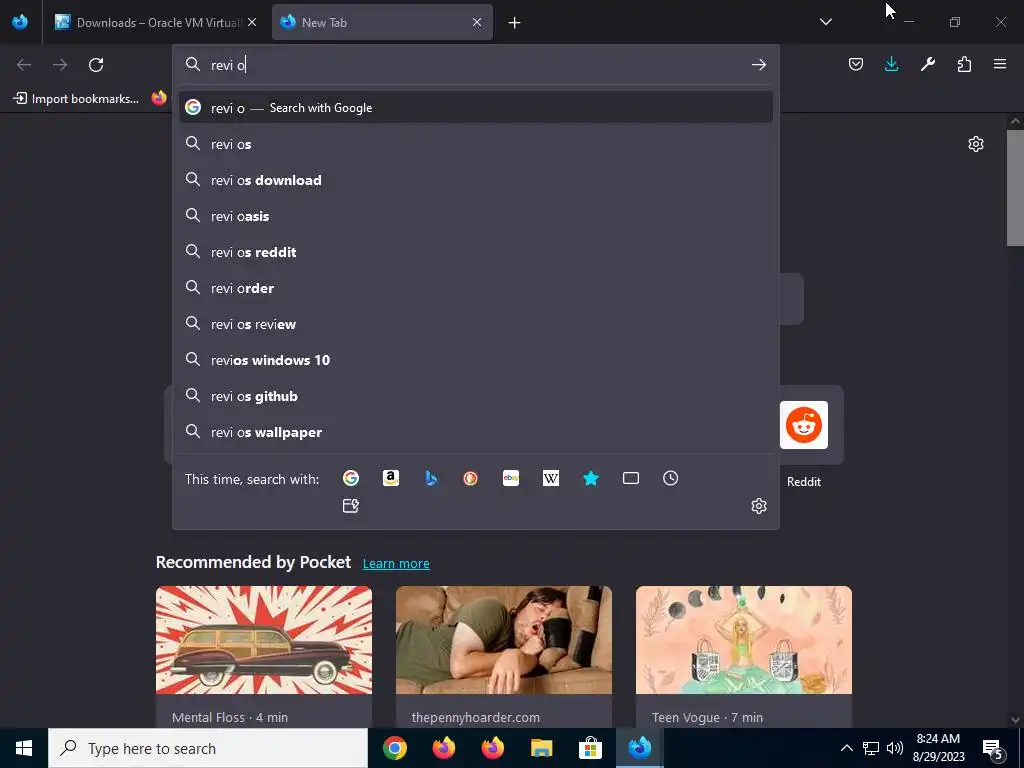Open the Teen Vogue article card
Image resolution: width=1024 pixels, height=768 pixels.
(744, 656)
